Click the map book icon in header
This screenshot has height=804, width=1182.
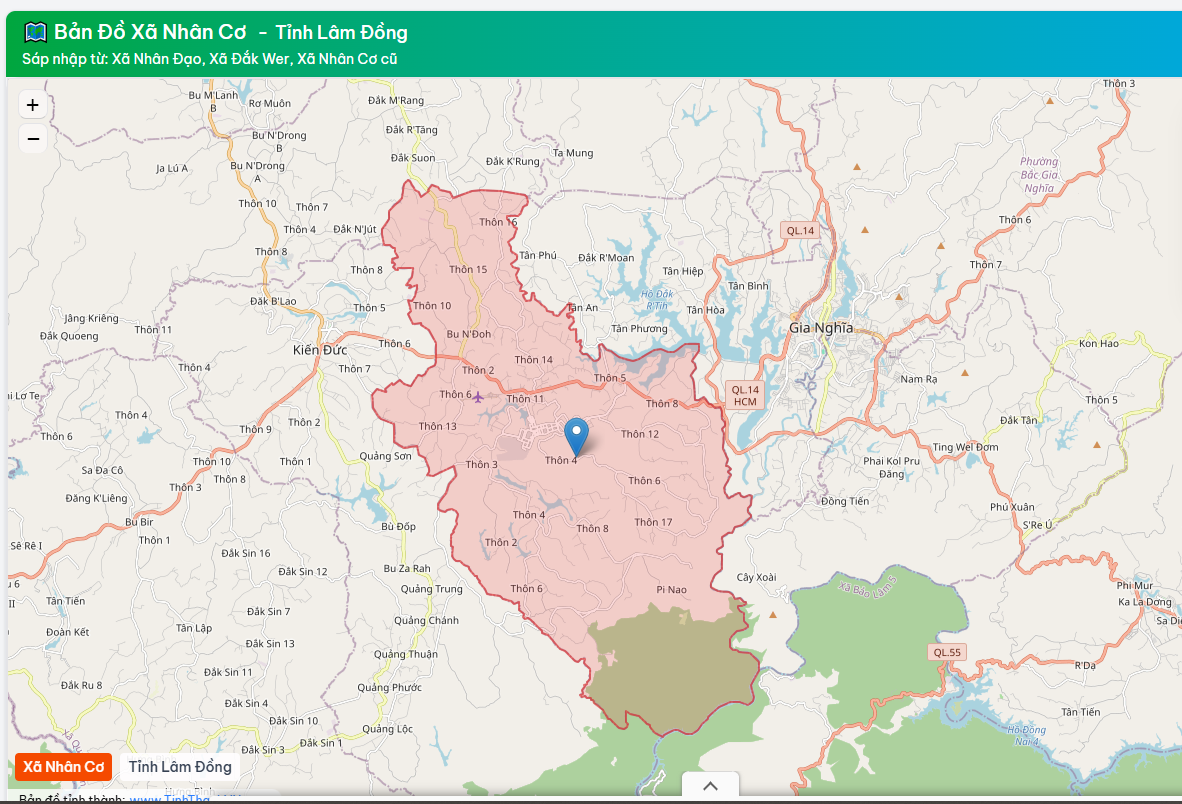(35, 33)
